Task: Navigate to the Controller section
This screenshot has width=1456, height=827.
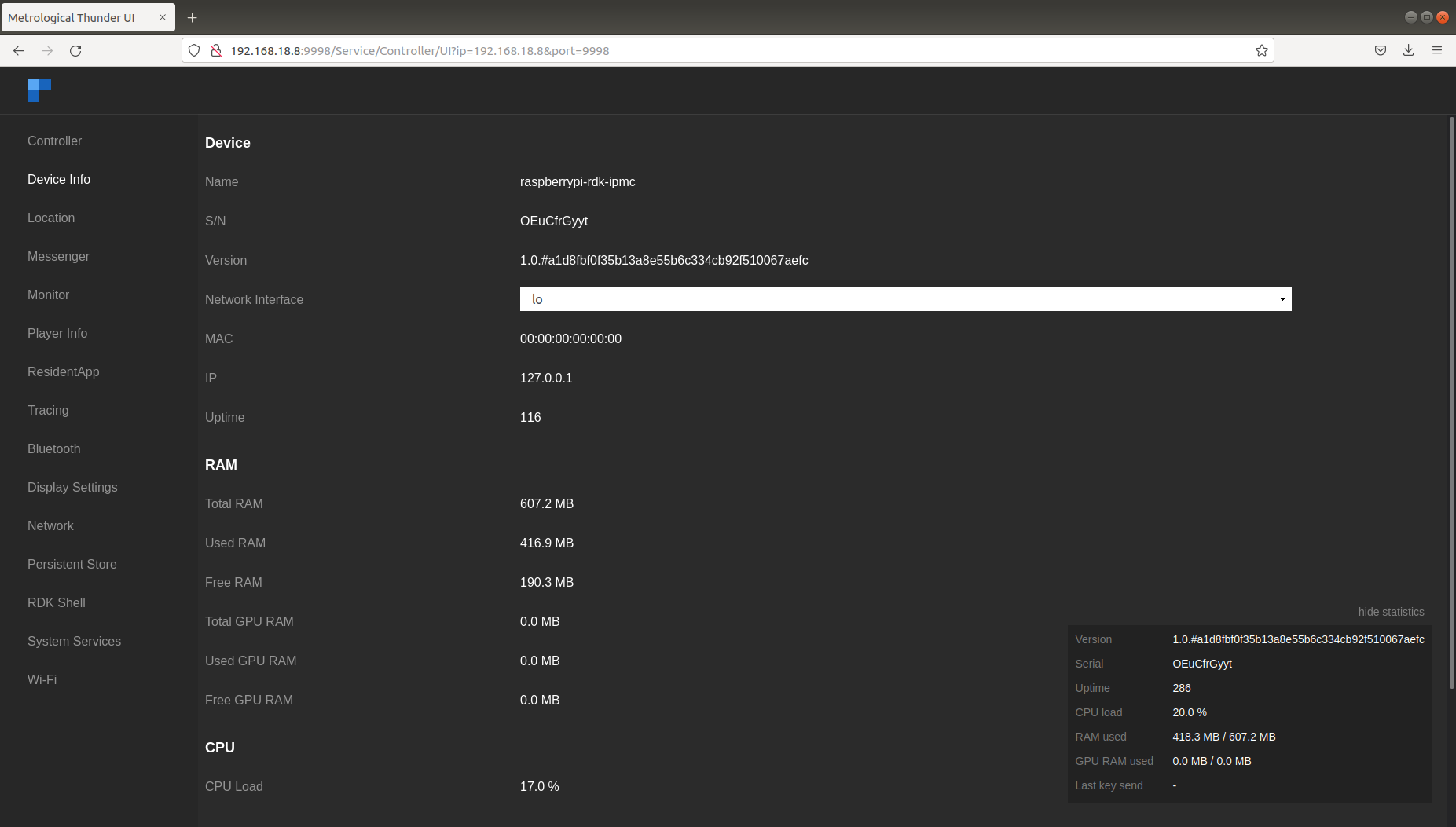Action: (x=54, y=141)
